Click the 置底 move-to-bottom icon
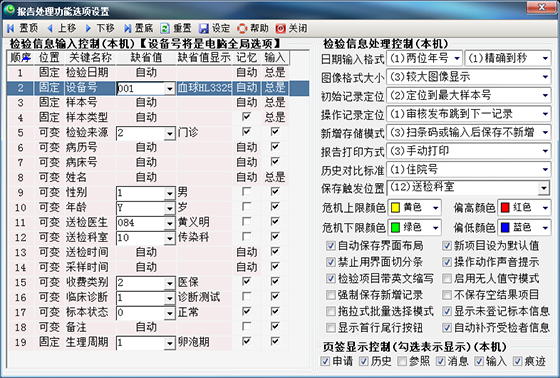Viewport: 560px width, 378px height. 128,28
